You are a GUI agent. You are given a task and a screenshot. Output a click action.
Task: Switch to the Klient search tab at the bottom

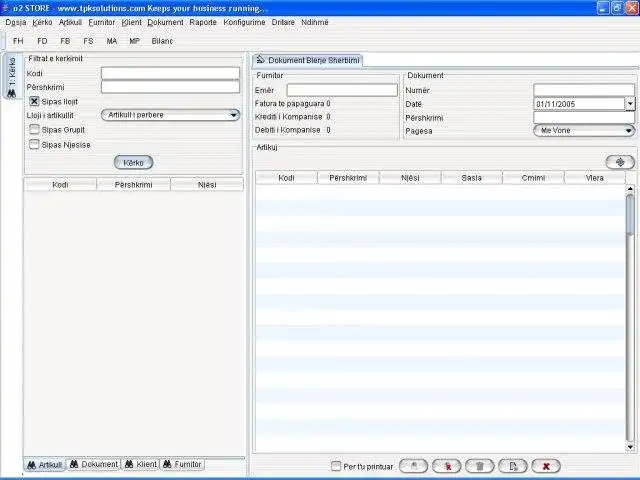tap(140, 464)
